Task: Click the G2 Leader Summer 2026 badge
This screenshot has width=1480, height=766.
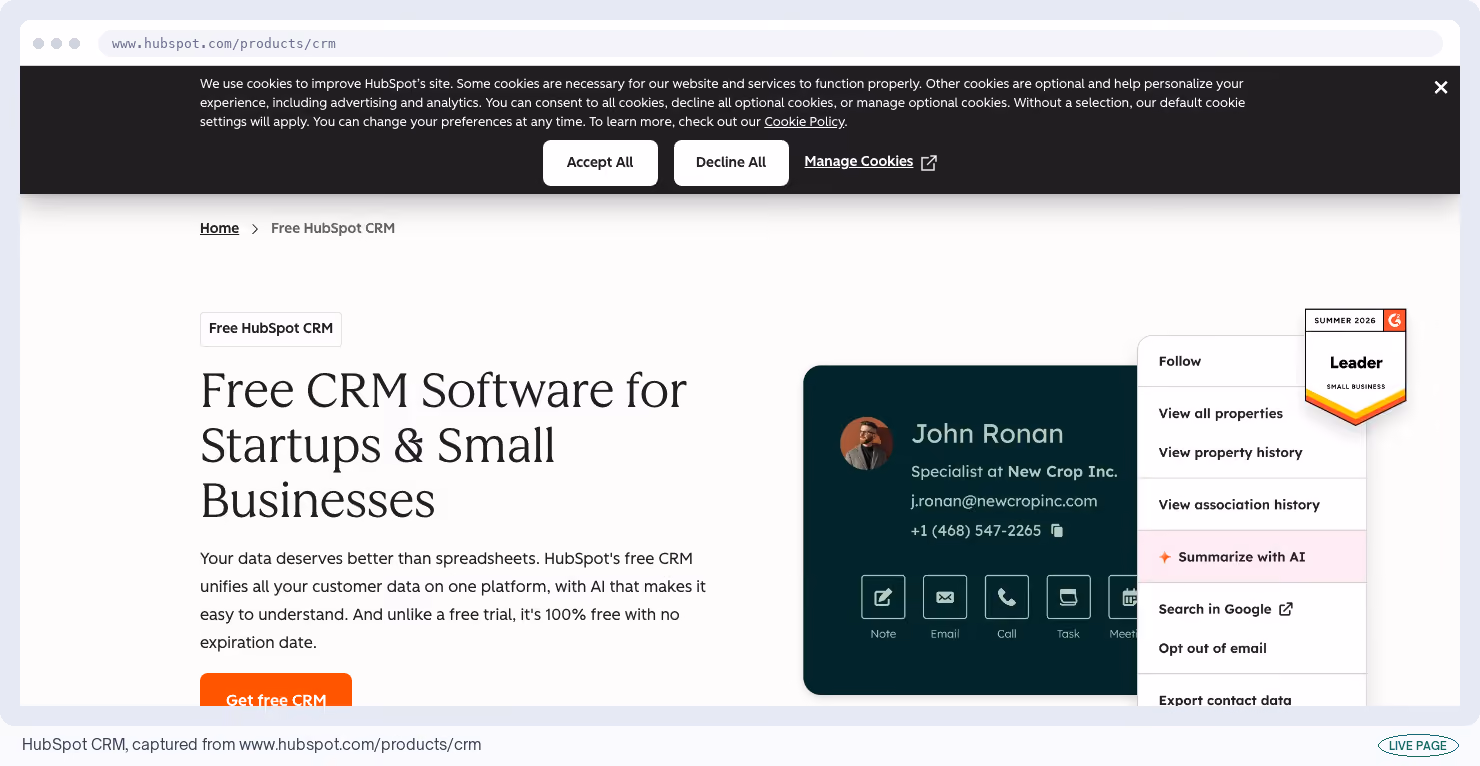Action: [x=1356, y=366]
